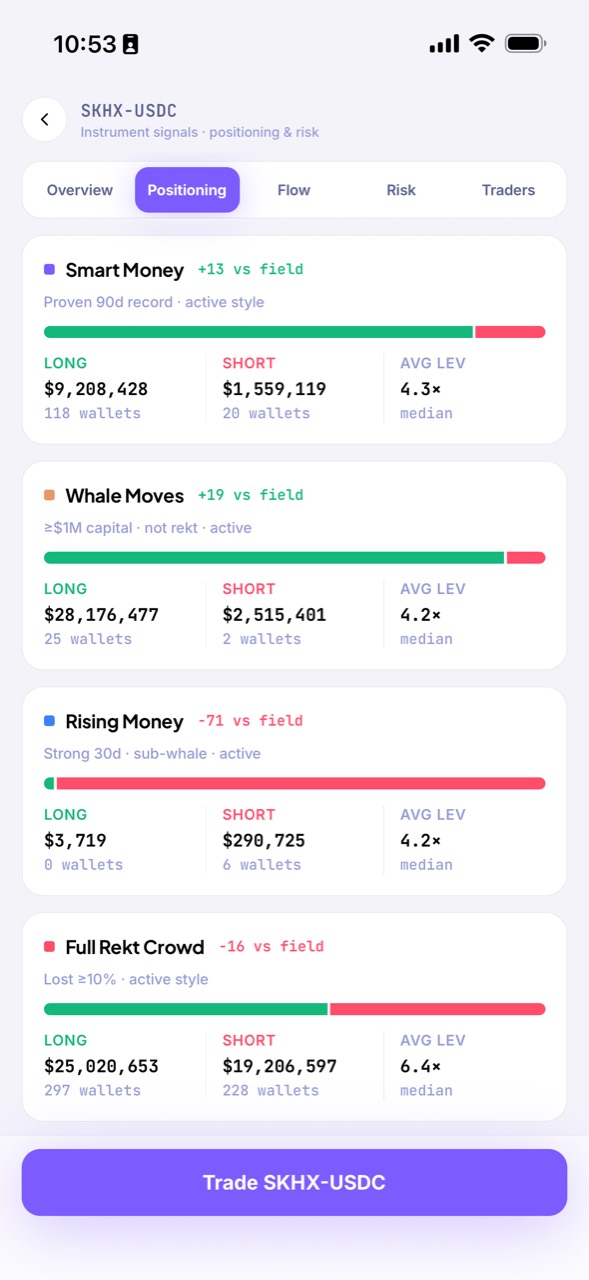Click the orange Whale Moves square icon
This screenshot has height=1280, width=589.
click(50, 495)
